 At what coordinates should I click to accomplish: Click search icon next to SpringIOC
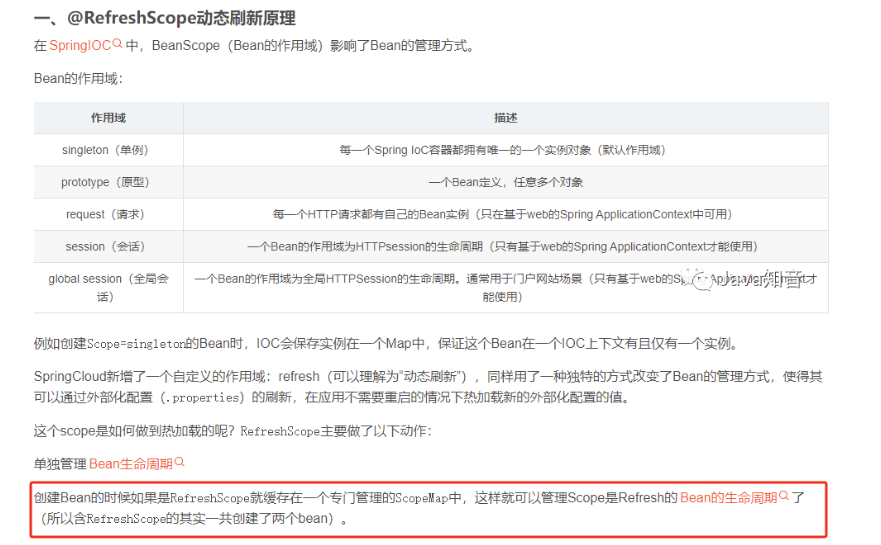(117, 43)
